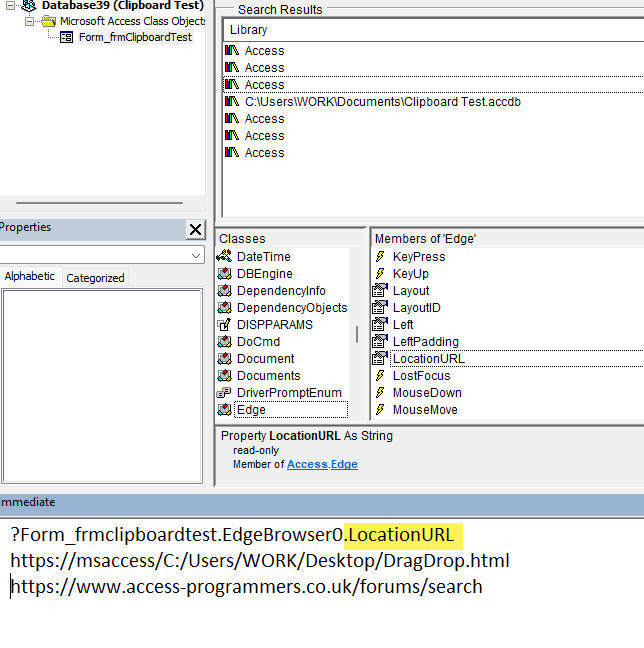
Task: Click the DoCmd class icon
Action: click(224, 342)
